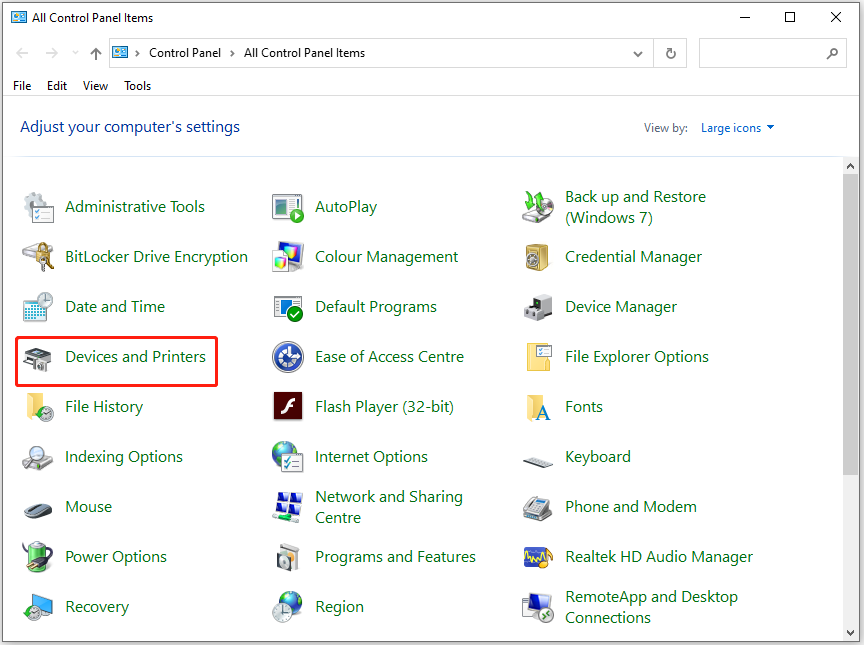Open the BitLocker Drive Encryption icon

(37, 257)
